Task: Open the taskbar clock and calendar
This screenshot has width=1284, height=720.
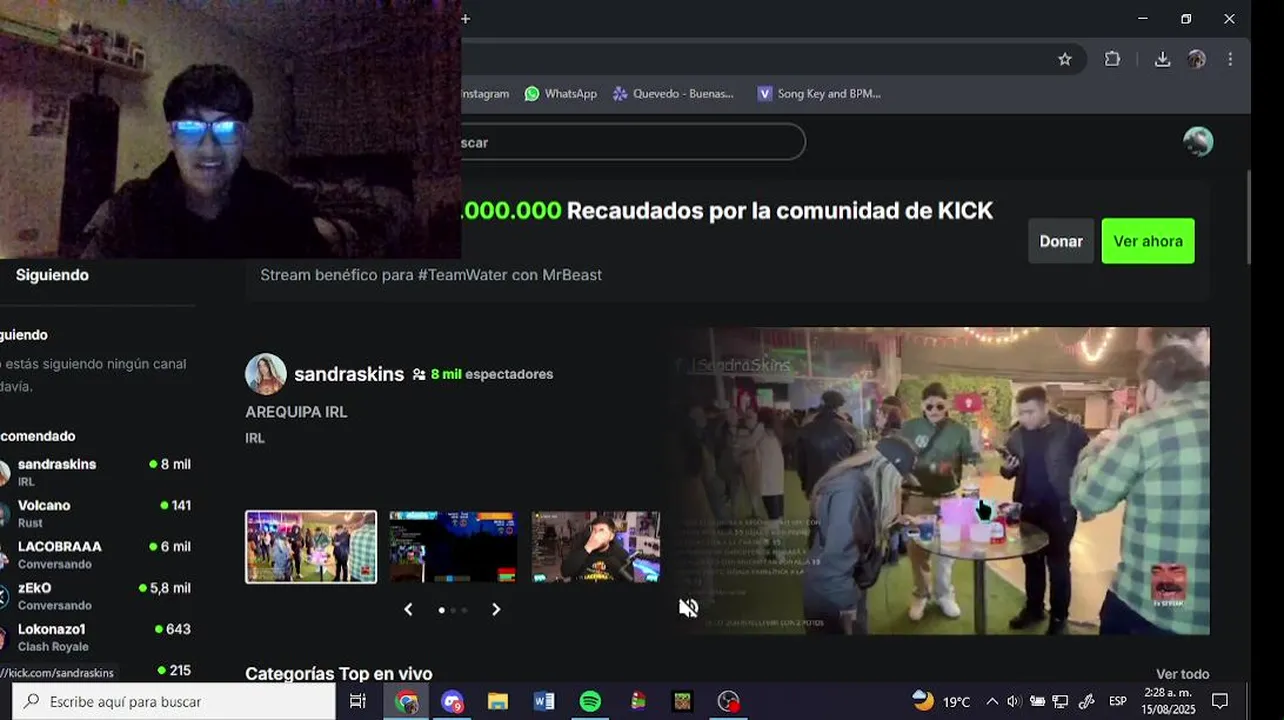Action: click(x=1166, y=701)
